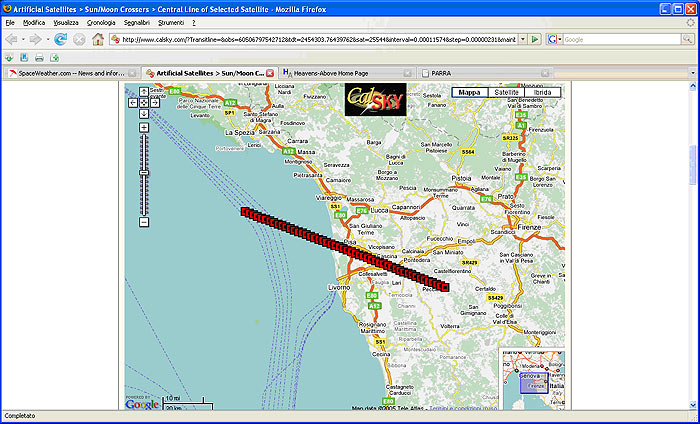
Task: Pan the map right with the arrow
Action: point(153,102)
